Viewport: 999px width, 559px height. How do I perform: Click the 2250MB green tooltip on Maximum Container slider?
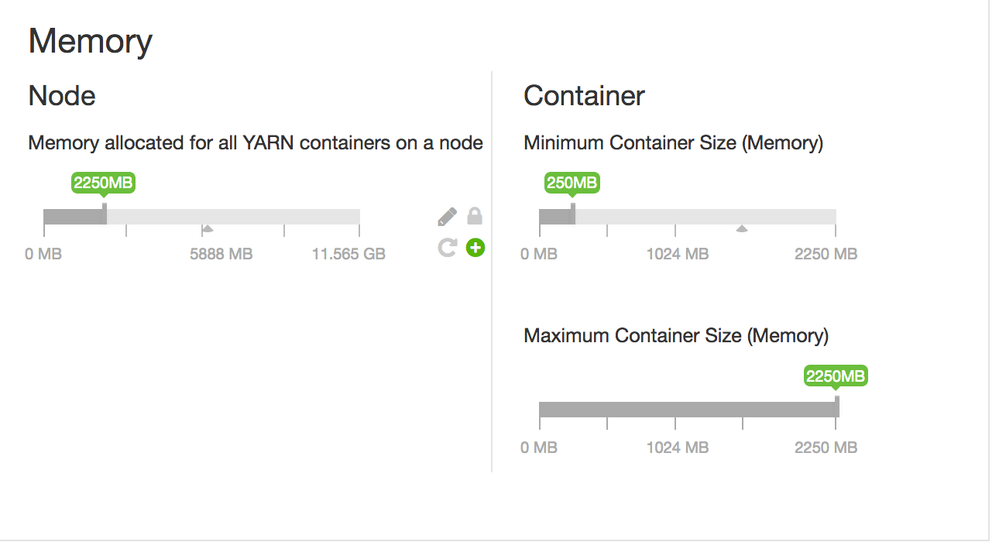[836, 376]
